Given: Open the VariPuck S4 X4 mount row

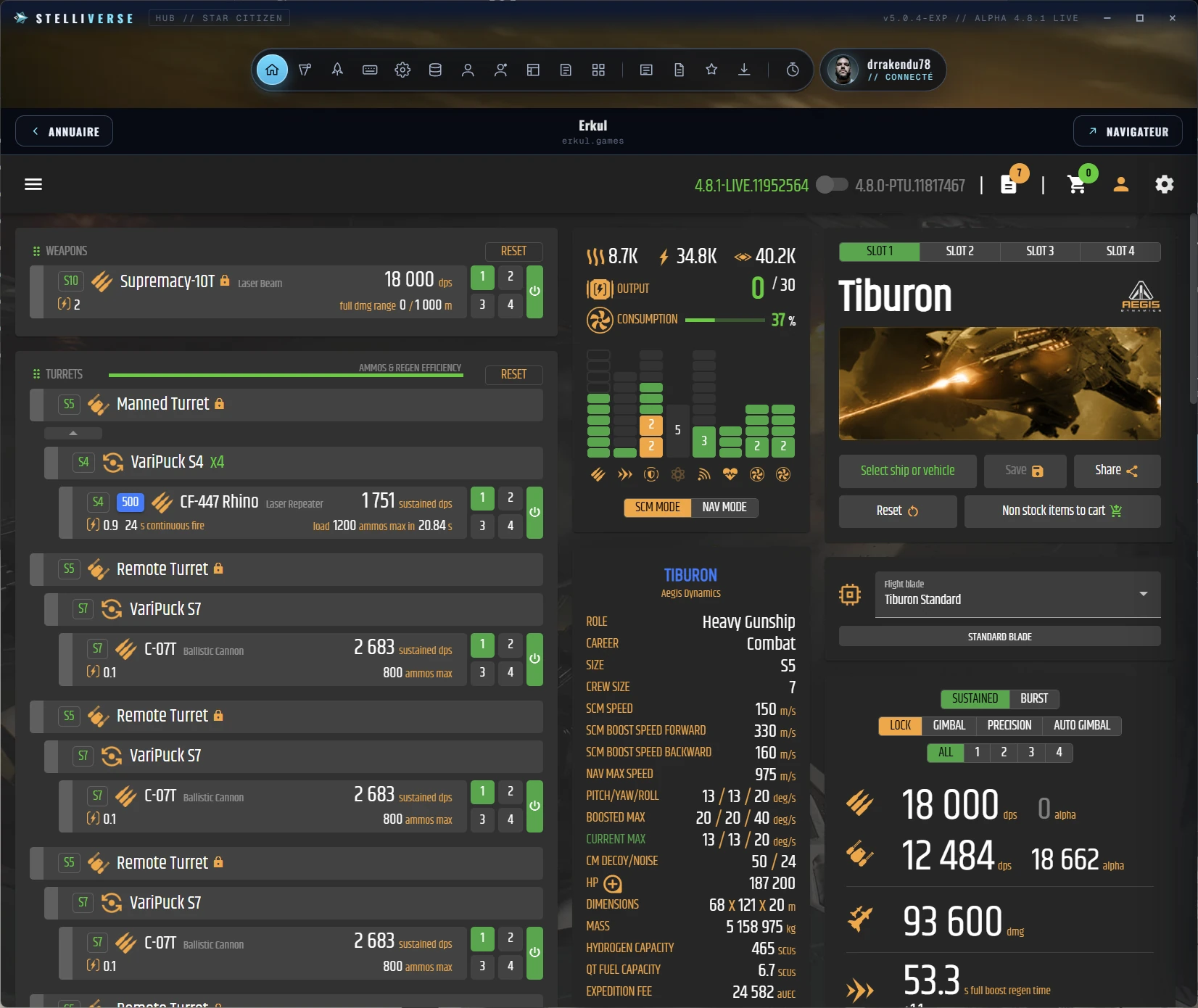Looking at the screenshot, I should click(294, 463).
